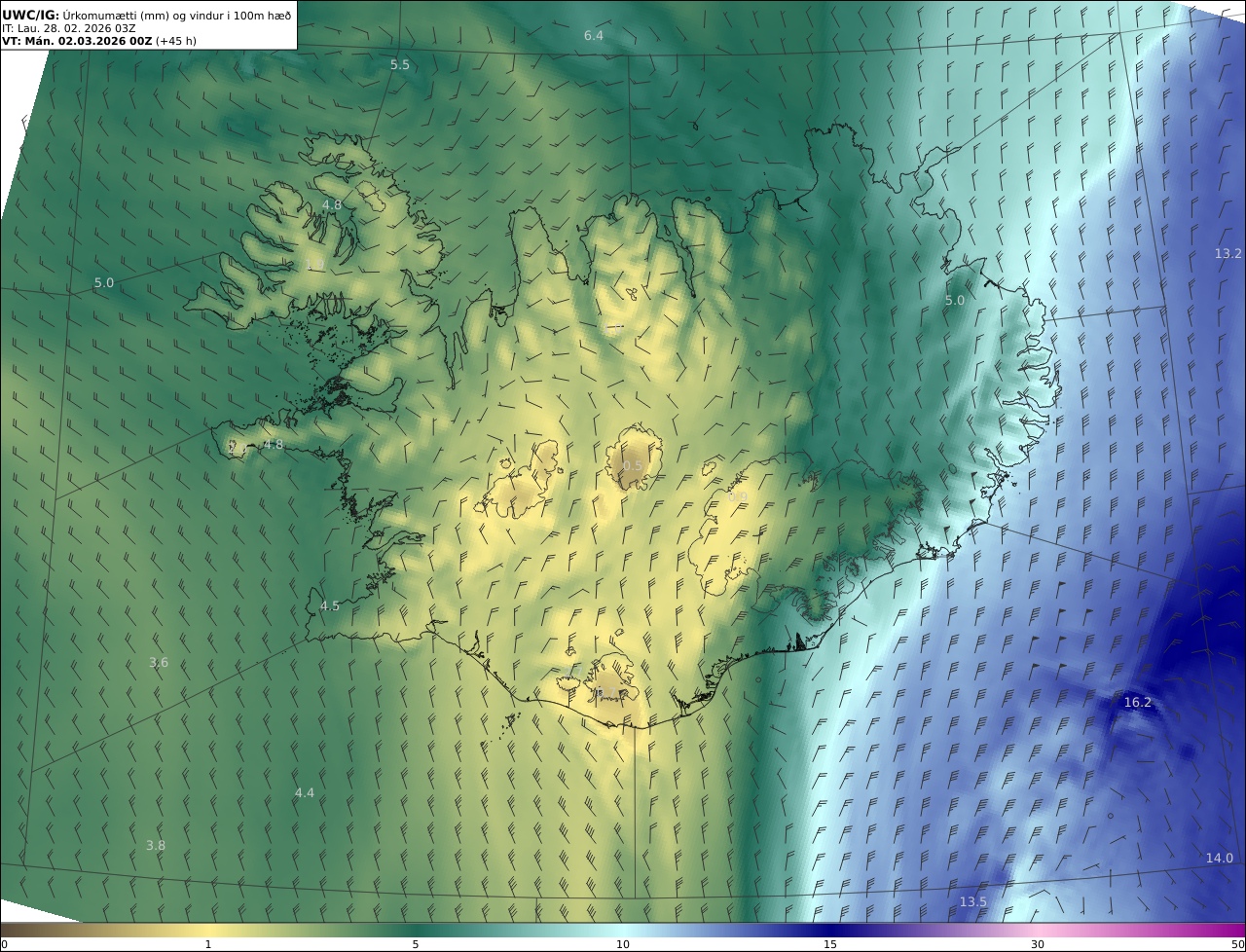Click the 5.0 value label over East Iceland

pyautogui.click(x=955, y=301)
